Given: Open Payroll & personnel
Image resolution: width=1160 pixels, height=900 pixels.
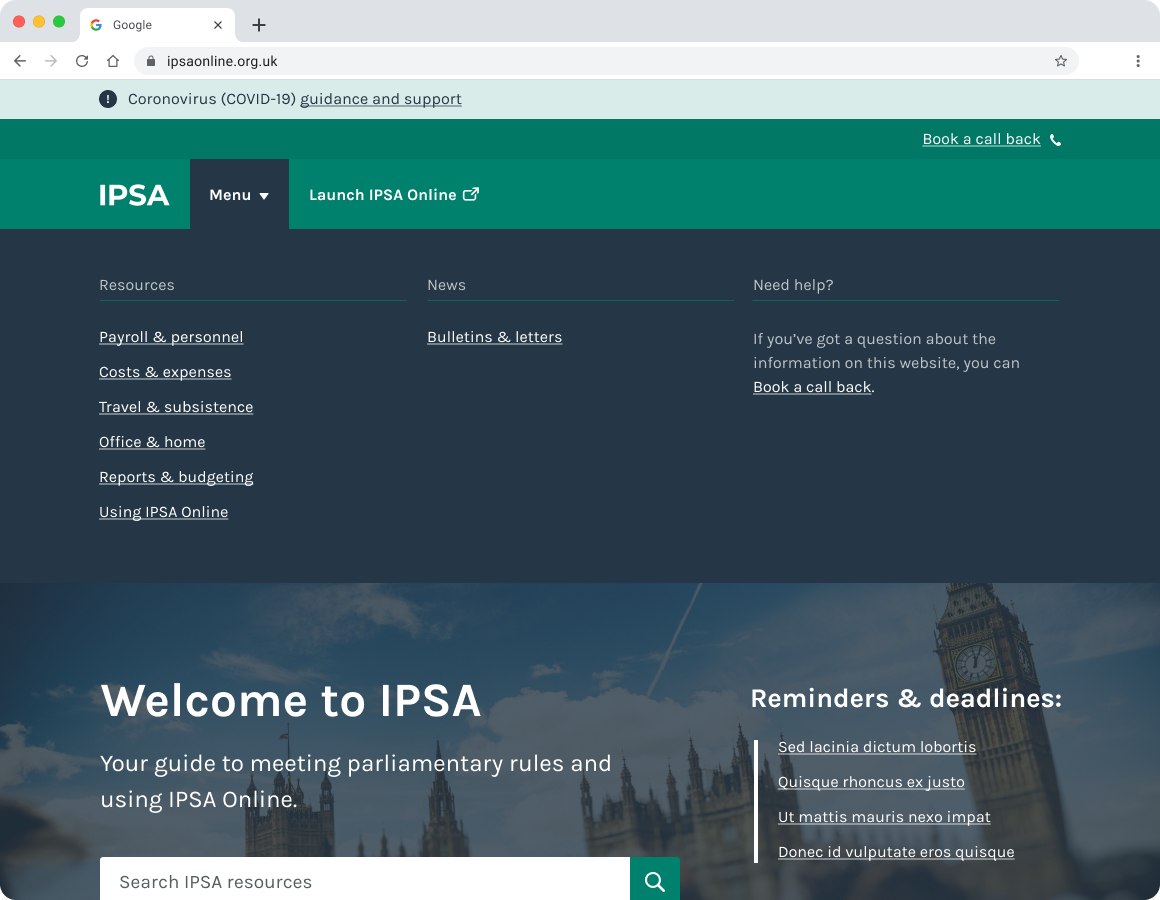Looking at the screenshot, I should [171, 337].
